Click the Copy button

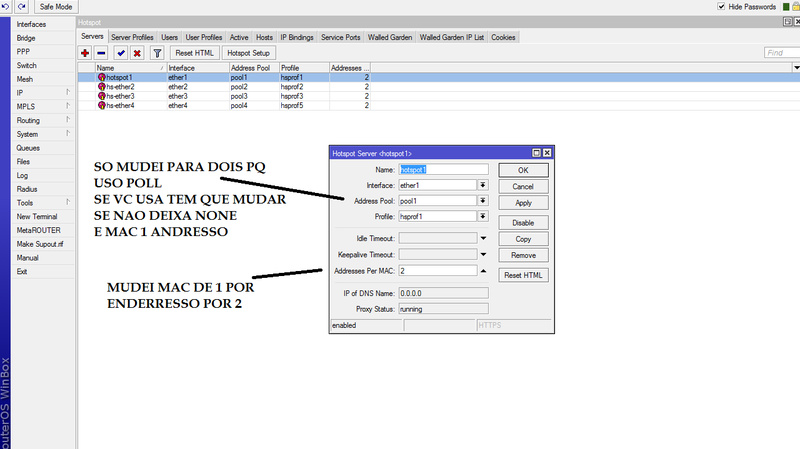pos(523,239)
